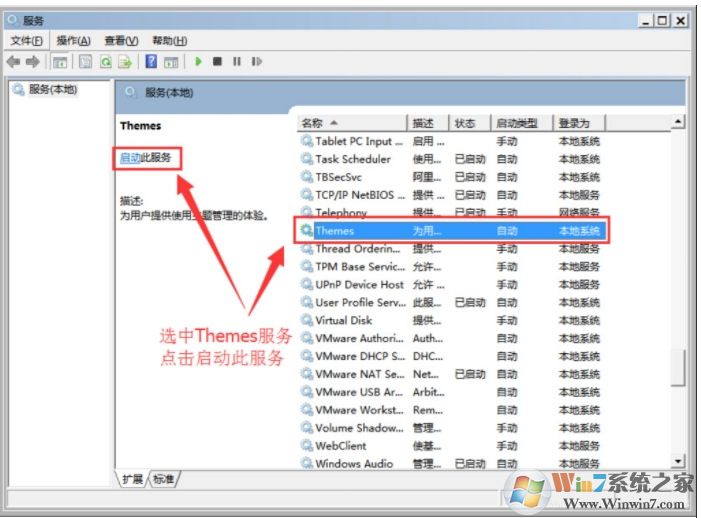Click the Refresh toolbar icon
The height and width of the screenshot is (518, 701).
click(106, 62)
